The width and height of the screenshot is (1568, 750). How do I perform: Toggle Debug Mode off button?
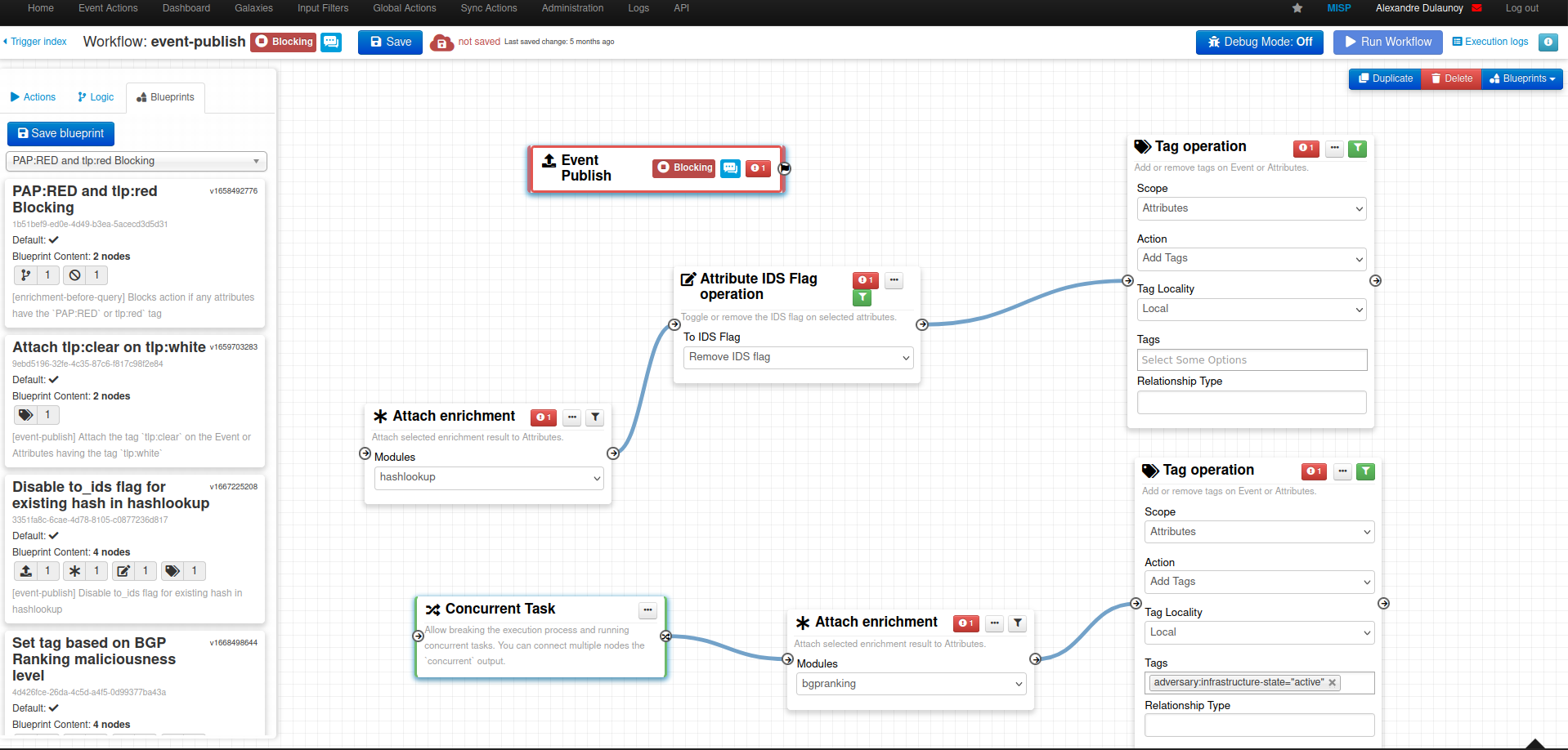pos(1259,42)
